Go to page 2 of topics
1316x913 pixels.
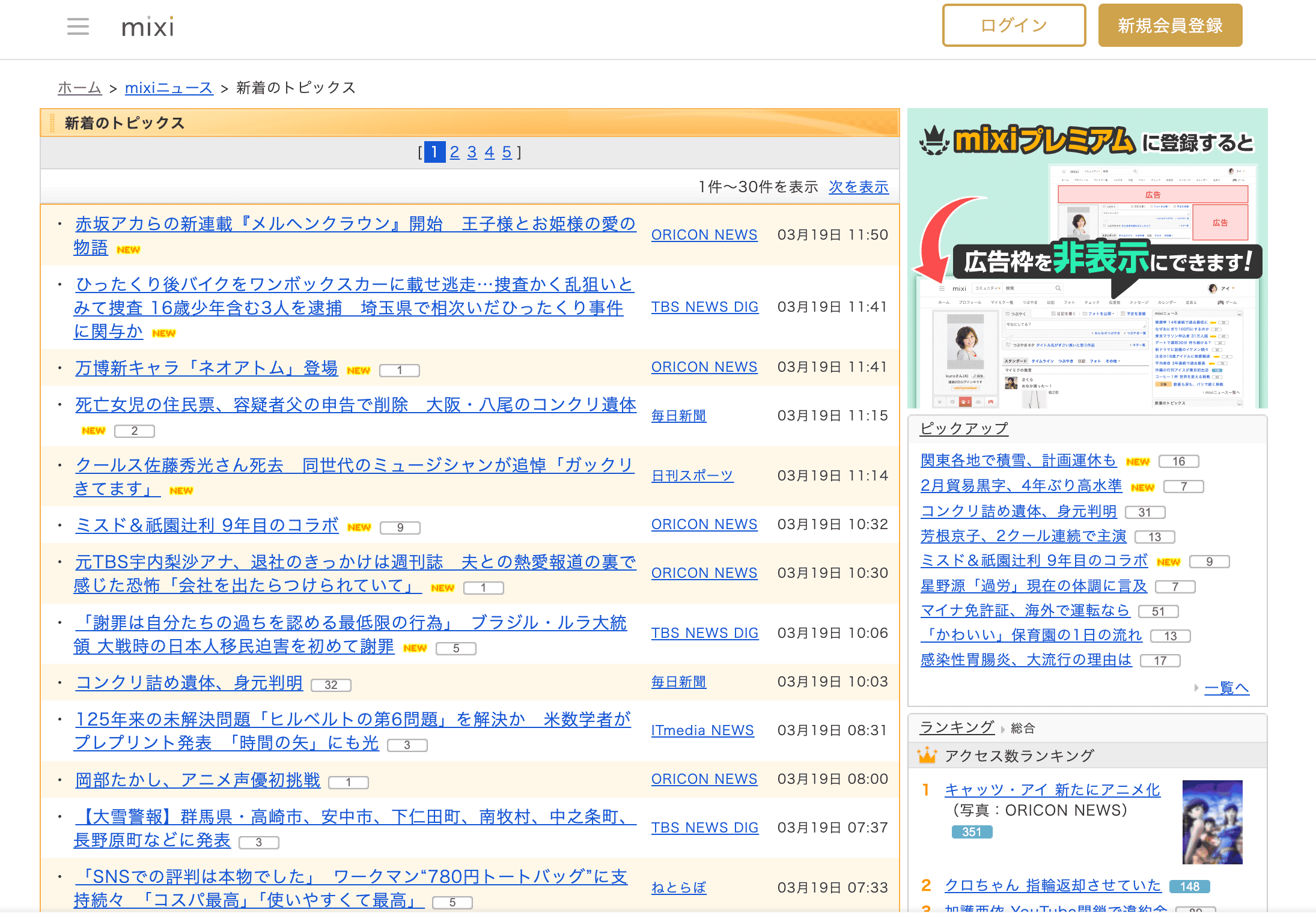click(x=454, y=153)
